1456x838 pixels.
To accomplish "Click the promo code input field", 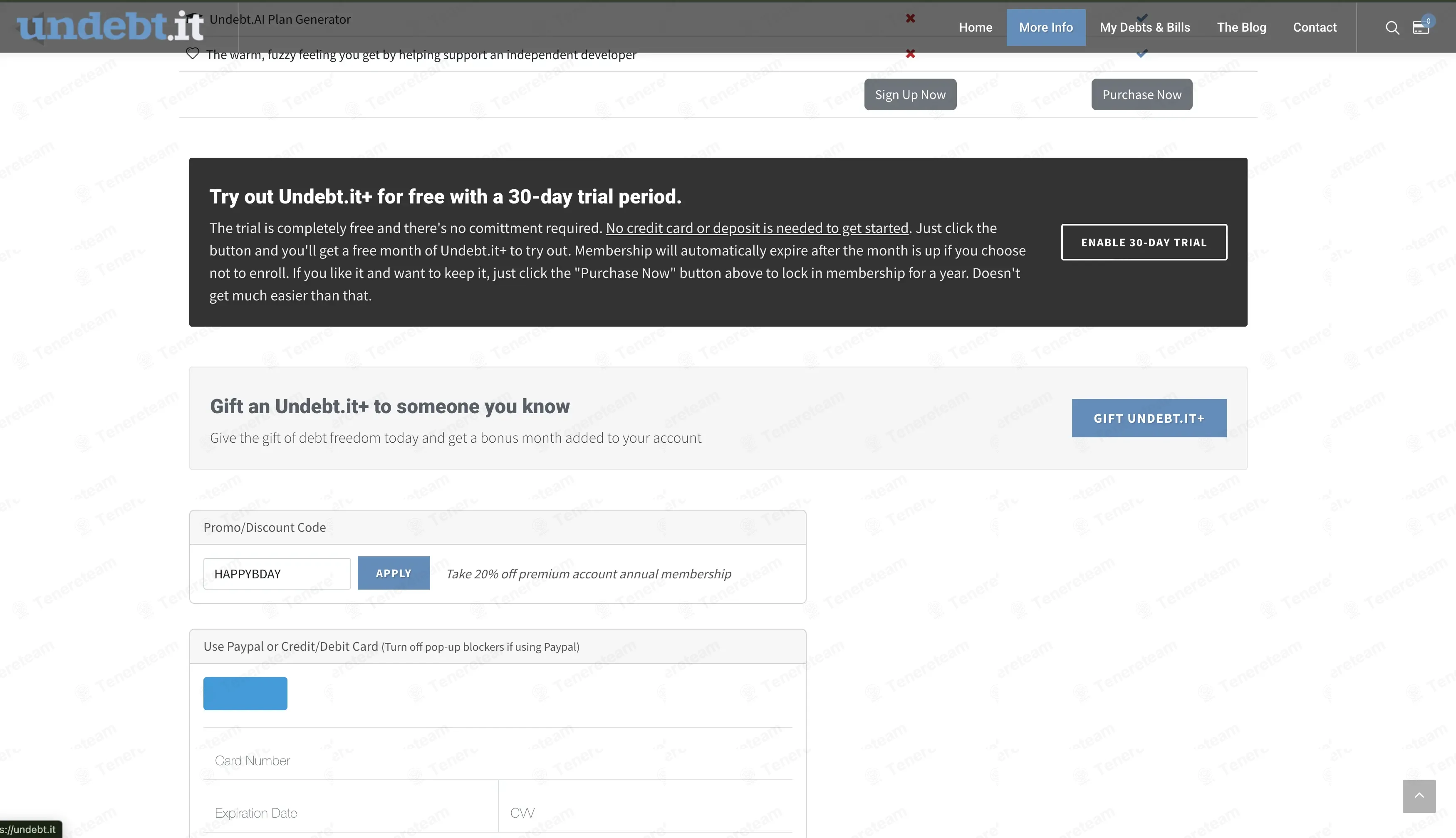I will click(x=277, y=573).
